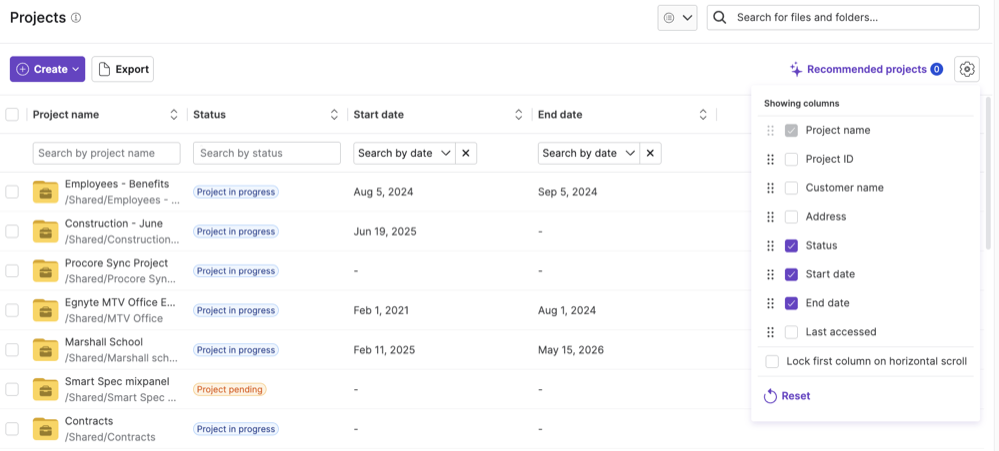This screenshot has height=451, width=999.
Task: Open Recommended projects link
Action: coord(866,69)
